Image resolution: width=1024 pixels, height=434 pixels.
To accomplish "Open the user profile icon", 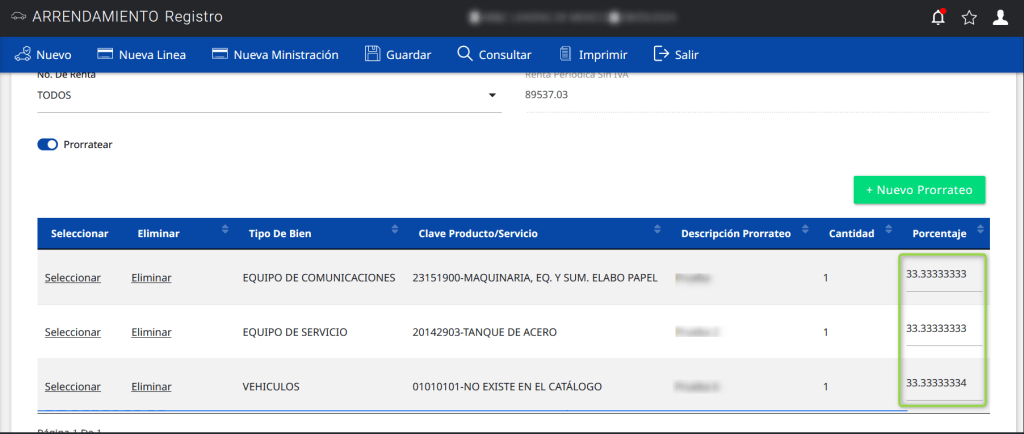I will [1000, 17].
